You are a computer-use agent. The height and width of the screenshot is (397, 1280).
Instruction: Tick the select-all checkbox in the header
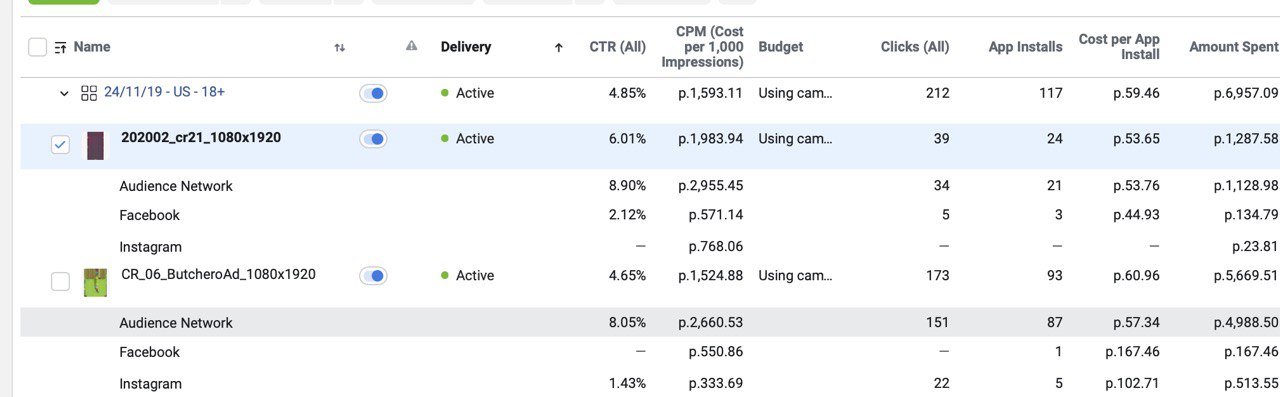click(x=37, y=47)
